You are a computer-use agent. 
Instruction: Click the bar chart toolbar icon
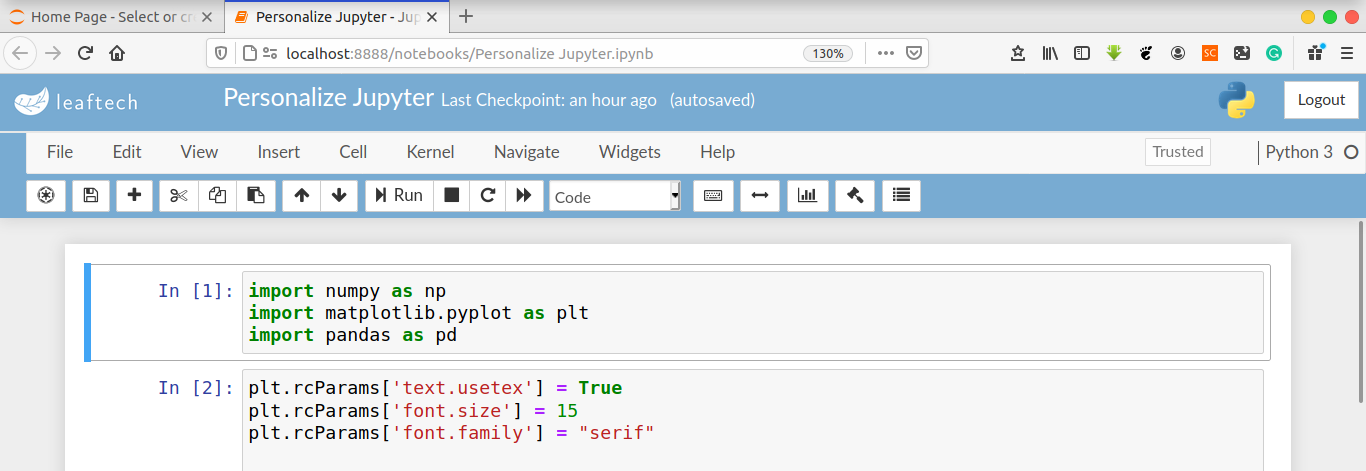tap(807, 196)
